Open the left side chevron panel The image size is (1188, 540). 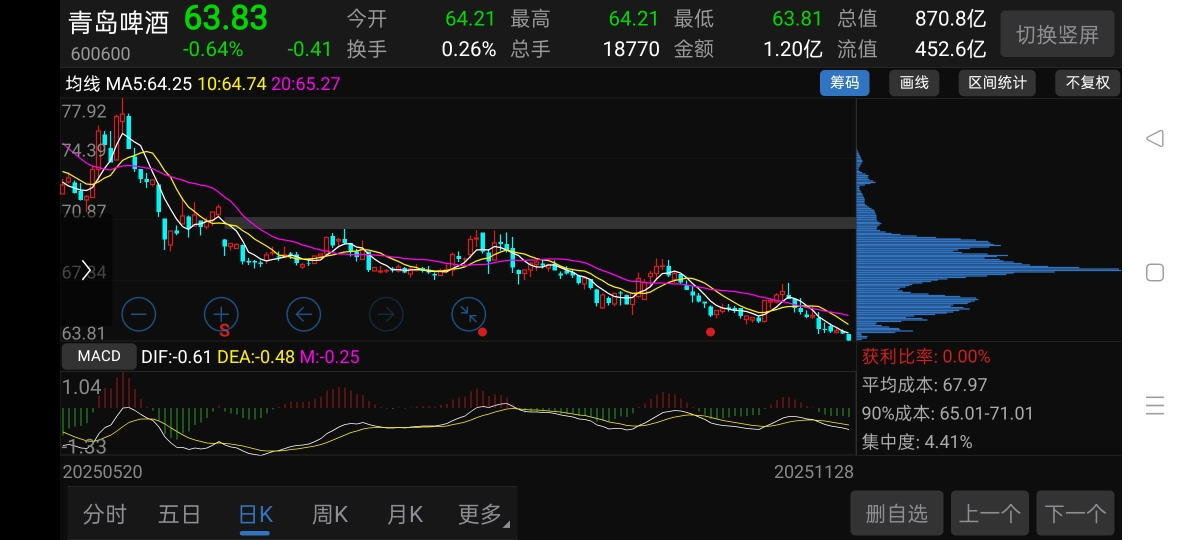point(86,270)
